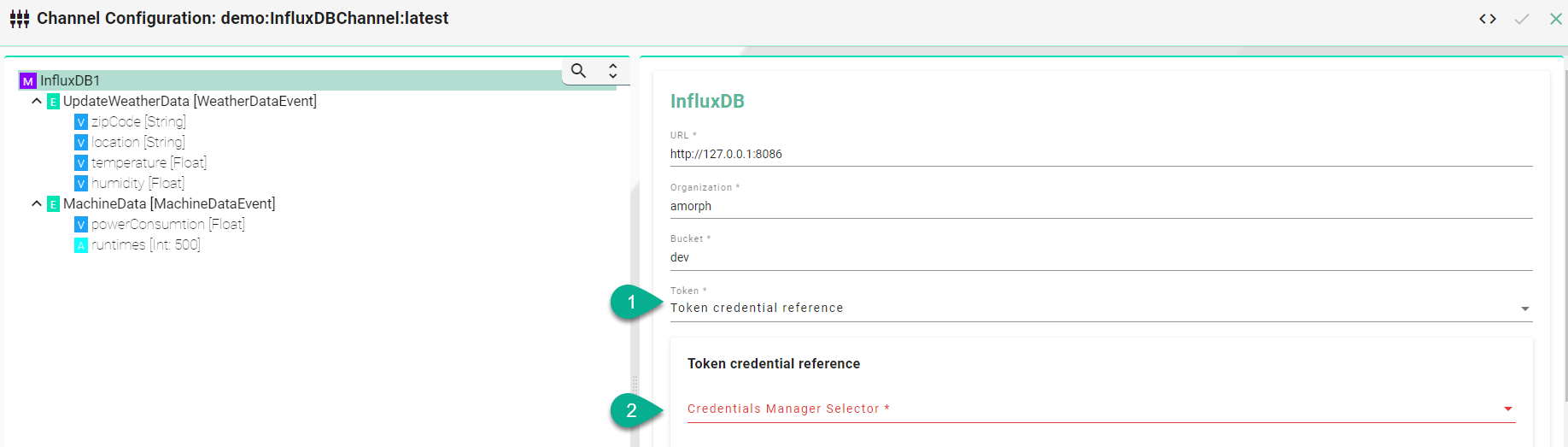Click the V icon beside humidity

point(81,184)
